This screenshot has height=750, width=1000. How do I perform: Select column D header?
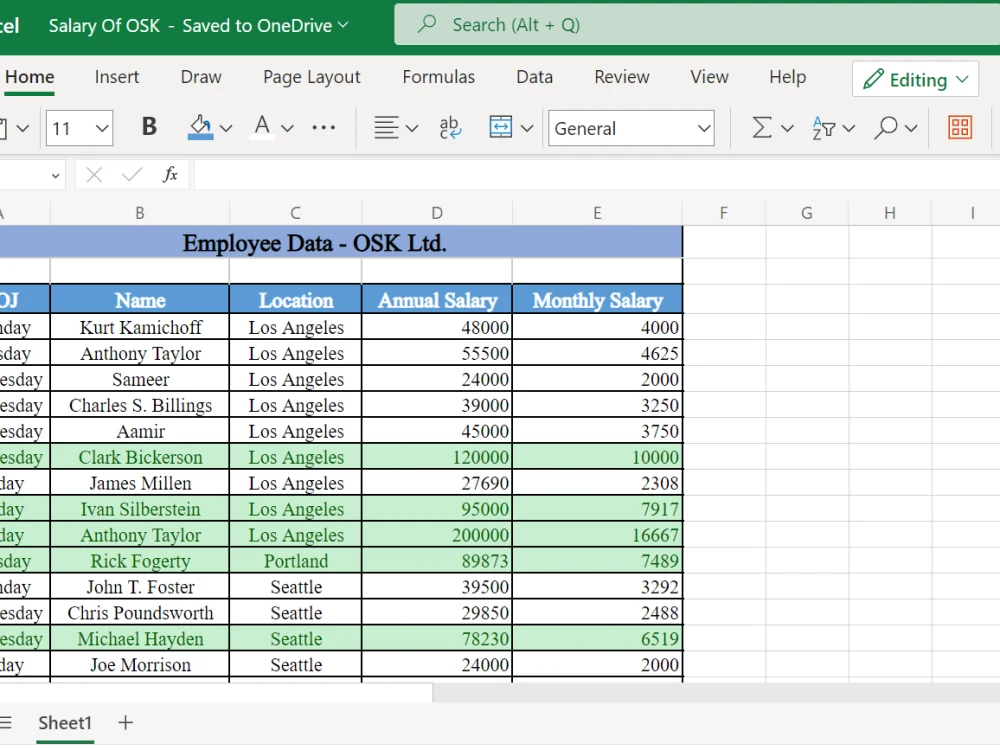click(437, 213)
